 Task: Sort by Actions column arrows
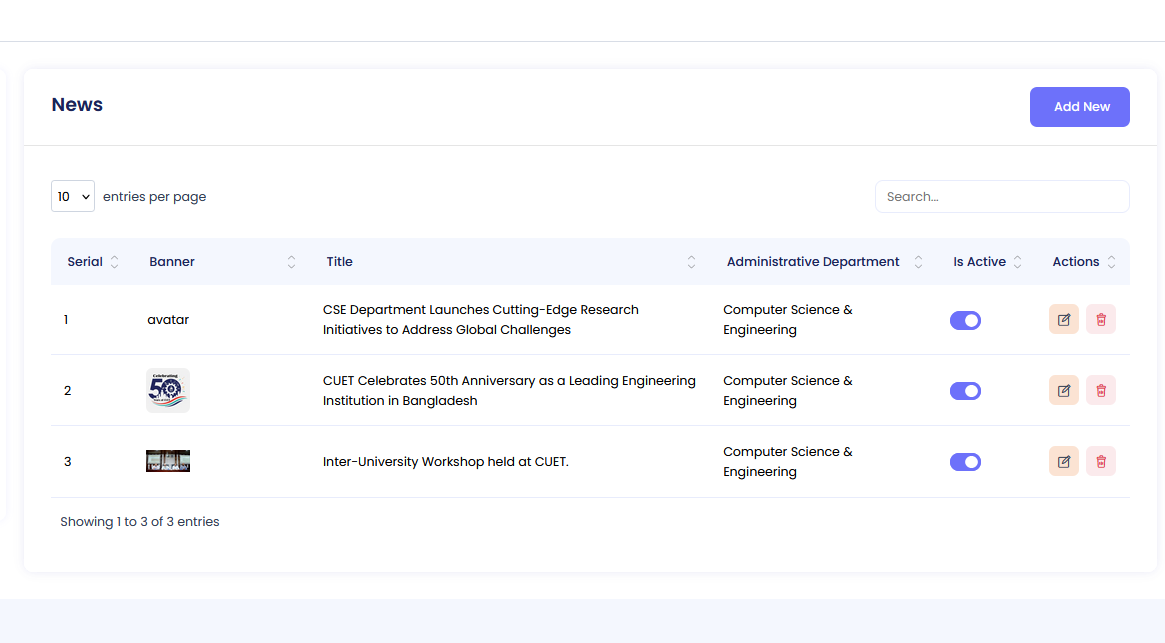[1111, 262]
